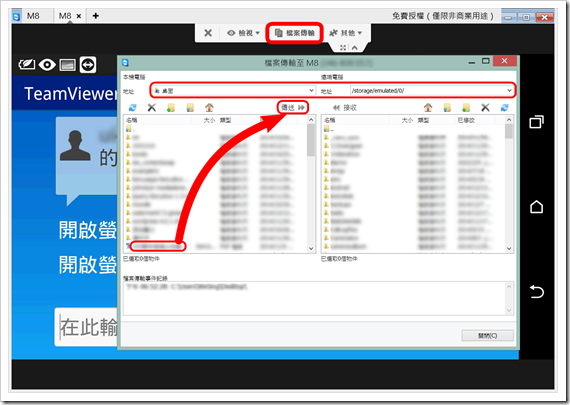Open the 其他 extras menu

(345, 33)
